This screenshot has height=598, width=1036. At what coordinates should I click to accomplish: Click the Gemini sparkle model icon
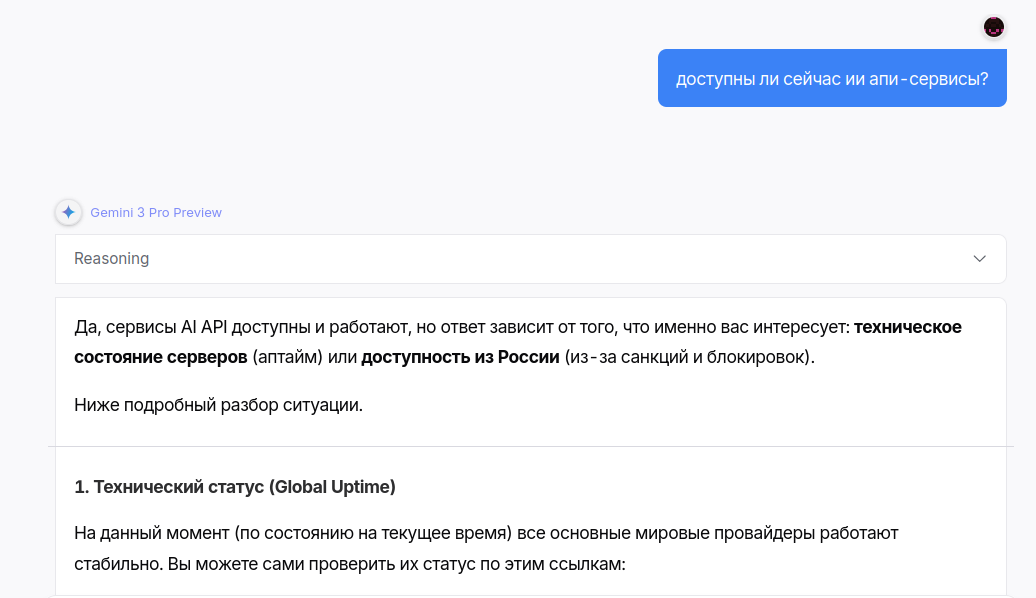pos(68,212)
